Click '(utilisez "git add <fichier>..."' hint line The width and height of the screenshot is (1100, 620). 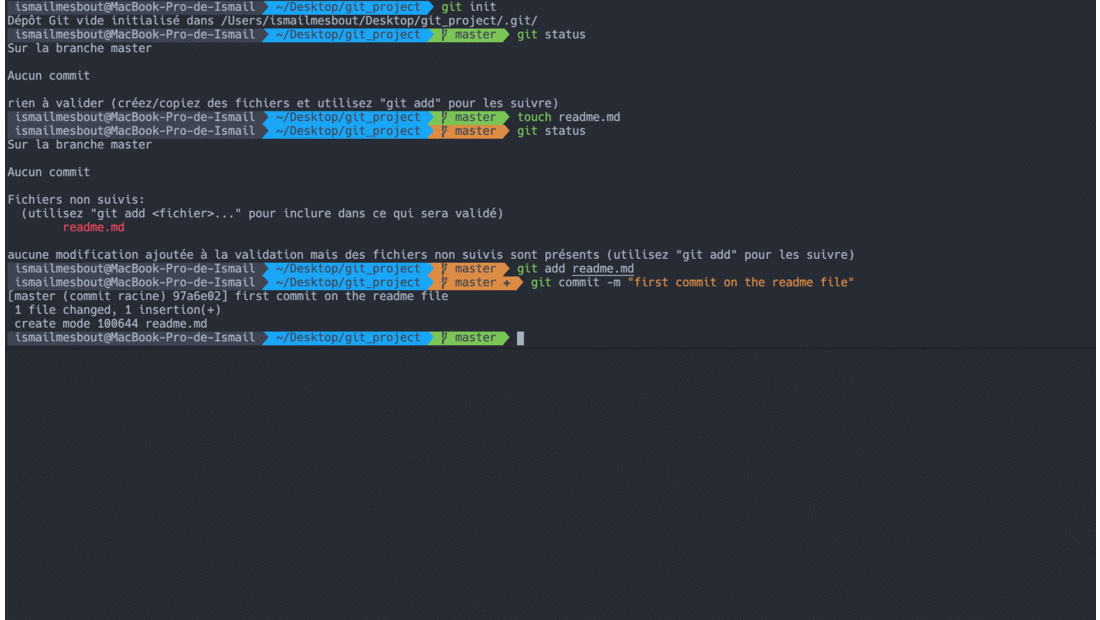pos(262,213)
